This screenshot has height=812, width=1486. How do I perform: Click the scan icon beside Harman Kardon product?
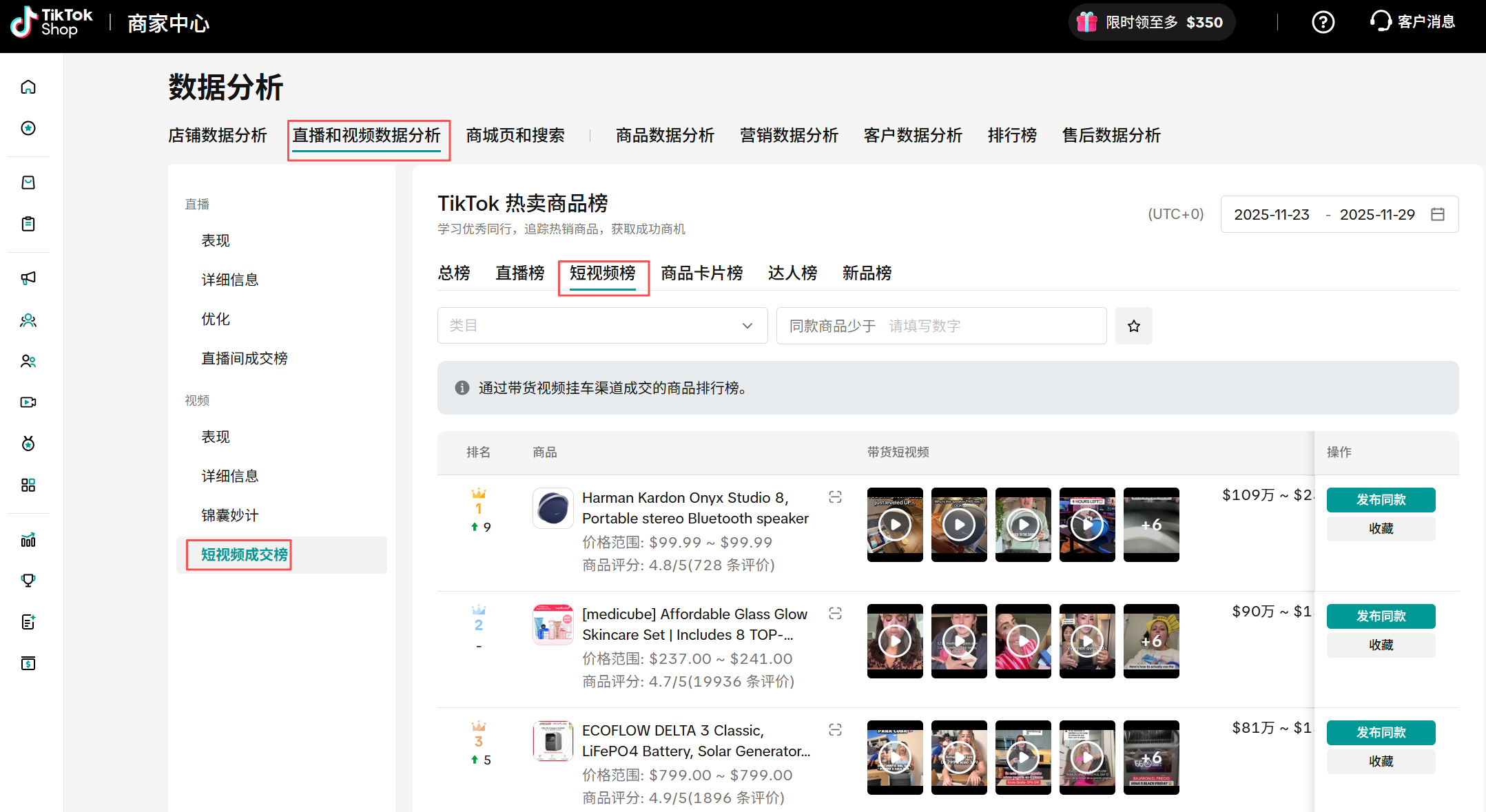(x=835, y=497)
